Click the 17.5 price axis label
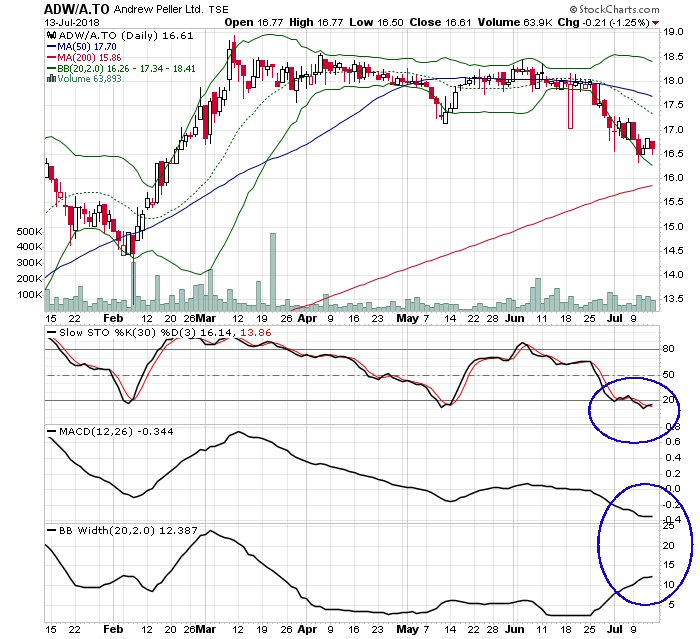700x639 pixels. (x=673, y=105)
